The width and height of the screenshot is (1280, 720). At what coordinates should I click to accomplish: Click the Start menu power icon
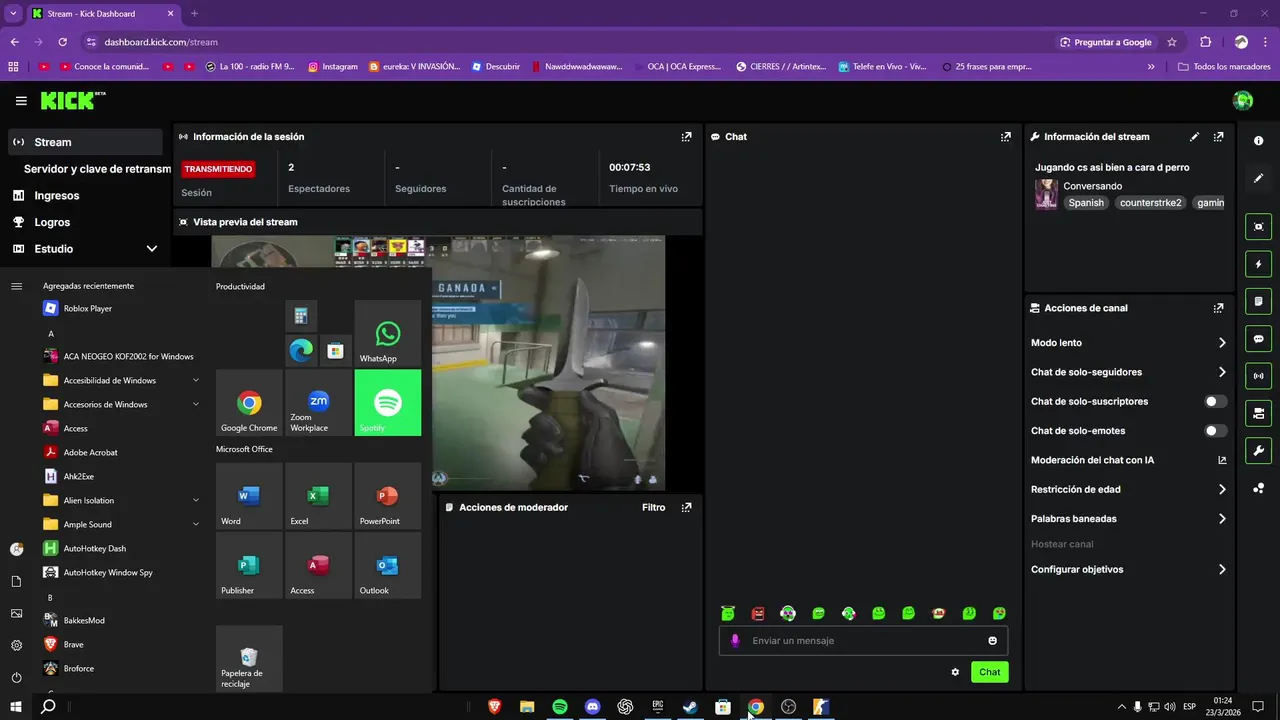tap(16, 677)
